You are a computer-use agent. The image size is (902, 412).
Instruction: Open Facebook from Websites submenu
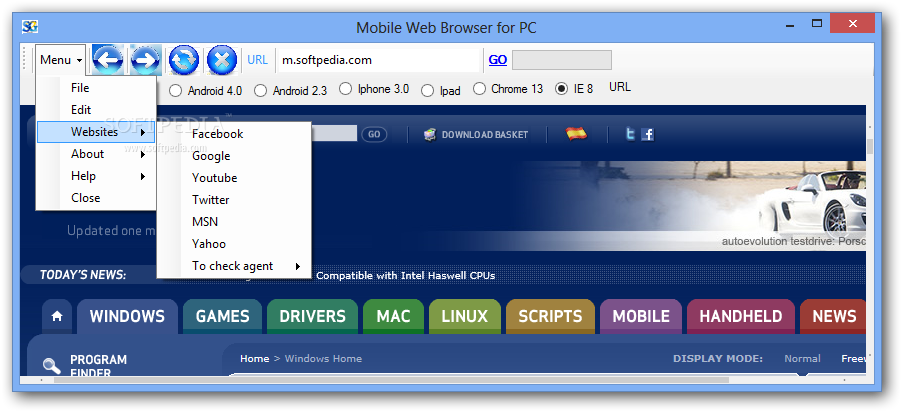(x=234, y=134)
